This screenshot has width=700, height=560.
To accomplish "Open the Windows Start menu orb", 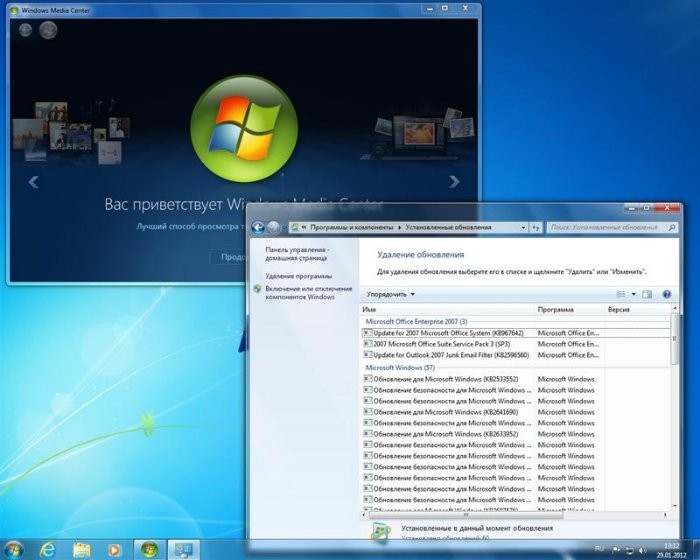I will [13, 549].
